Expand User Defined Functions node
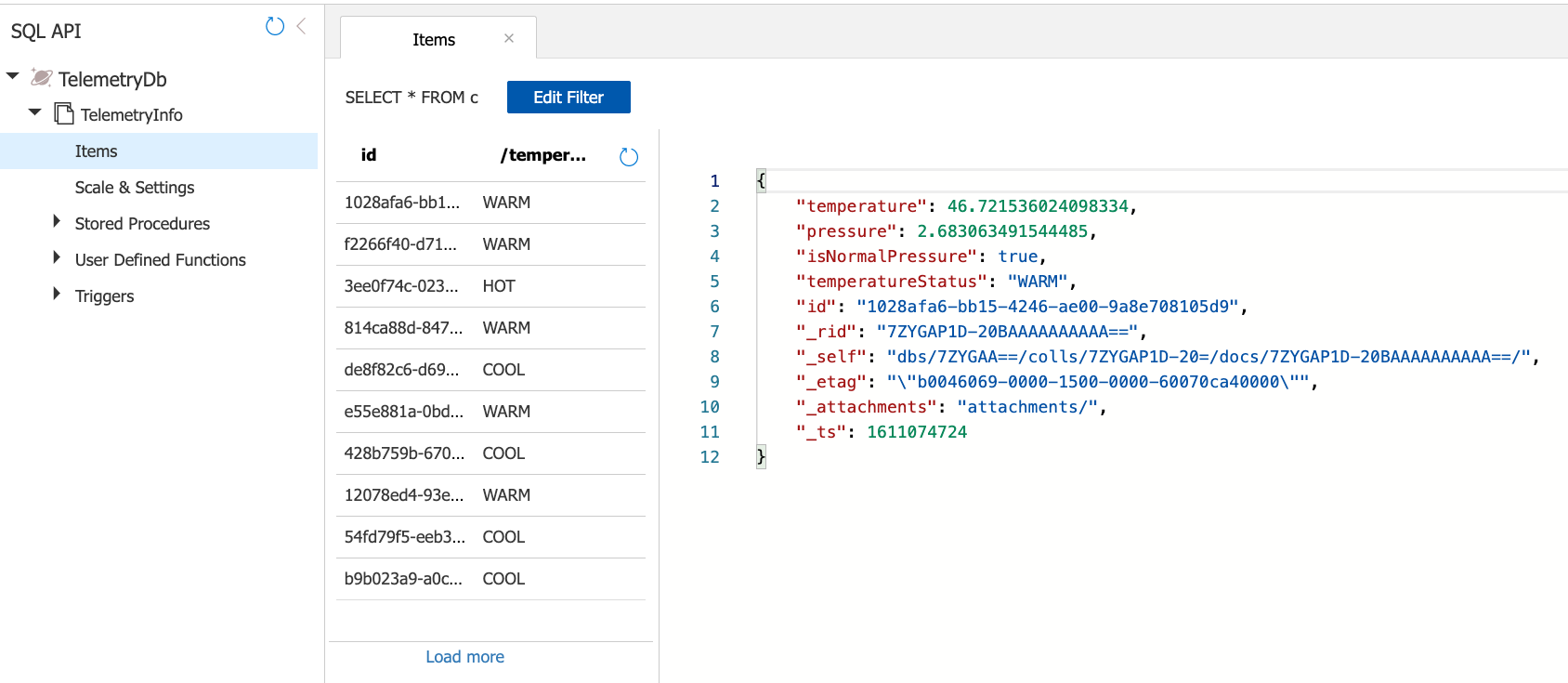The height and width of the screenshot is (683, 1568). tap(57, 258)
